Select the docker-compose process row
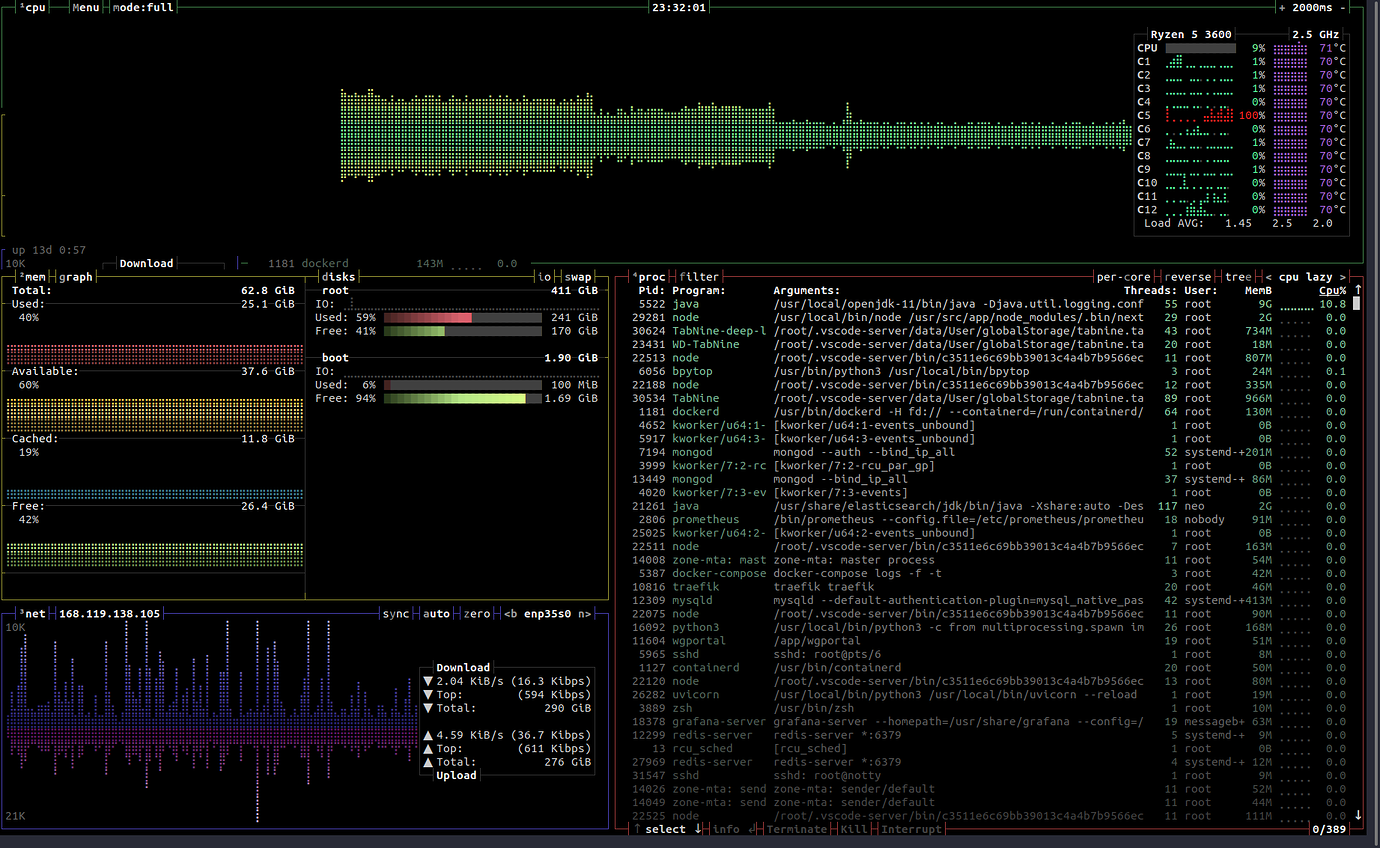This screenshot has height=848, width=1380. pyautogui.click(x=991, y=574)
